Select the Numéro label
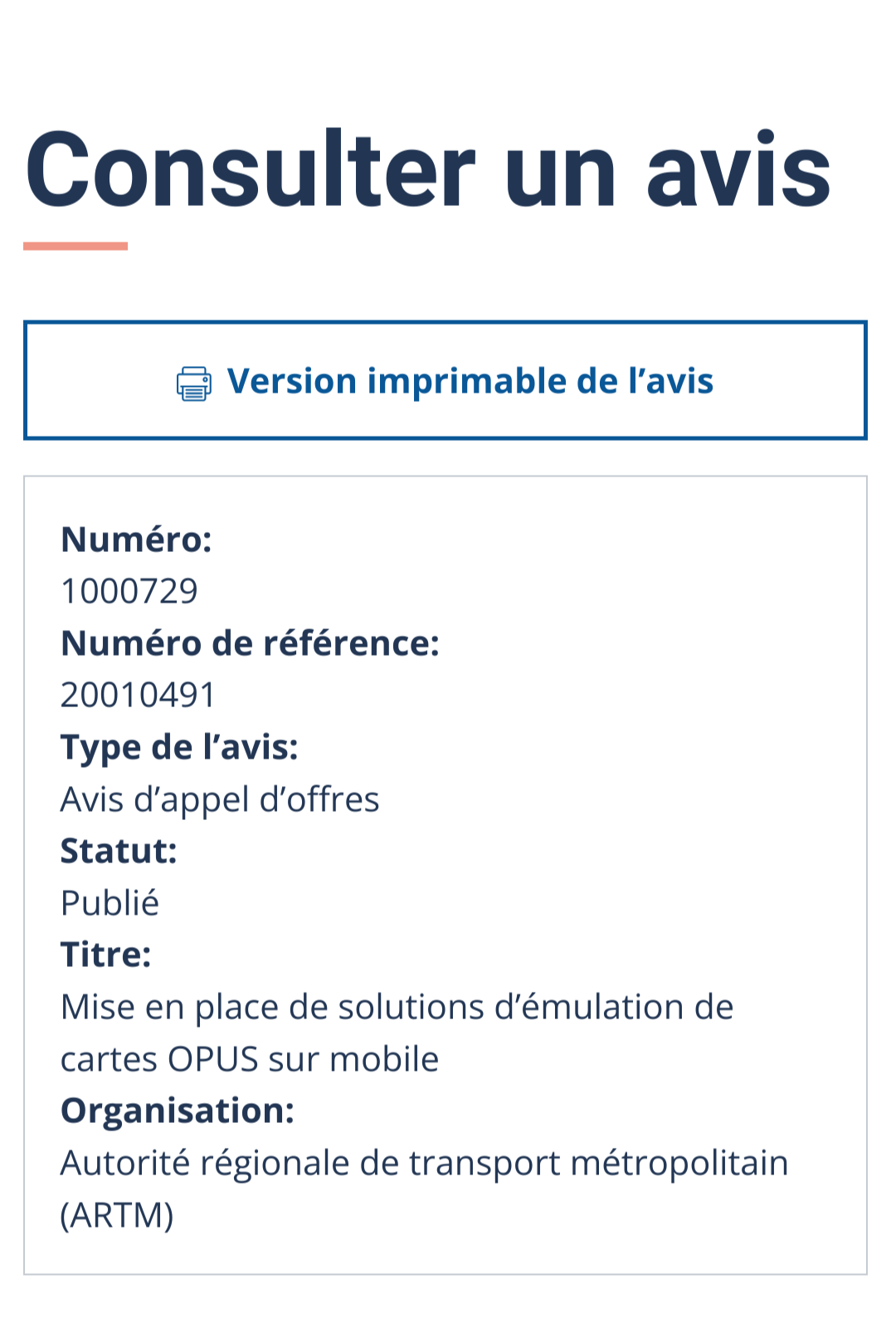Viewport: 896px width, 1323px height. 137,539
